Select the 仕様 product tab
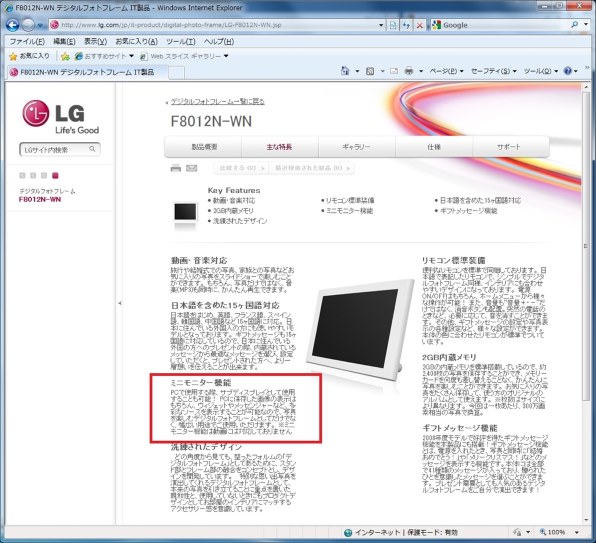 [434, 147]
